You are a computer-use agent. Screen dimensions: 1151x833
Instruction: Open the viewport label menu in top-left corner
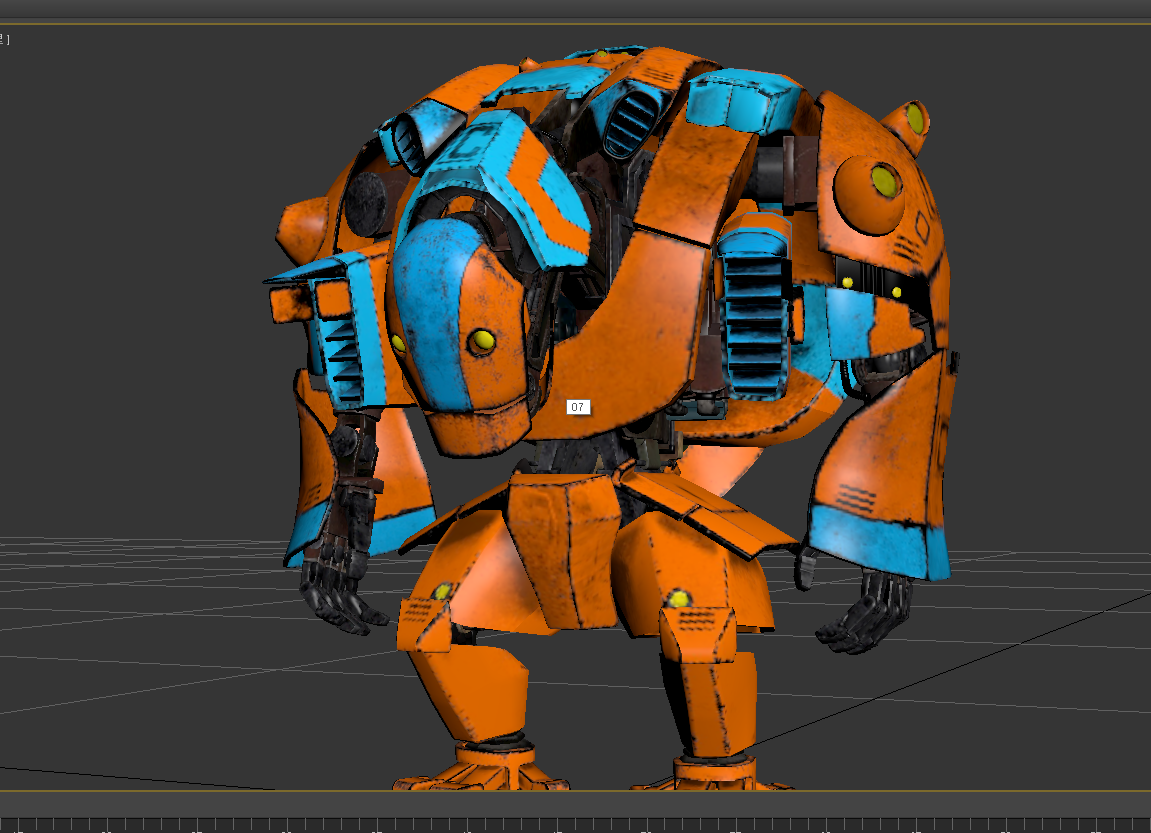pyautogui.click(x=5, y=39)
